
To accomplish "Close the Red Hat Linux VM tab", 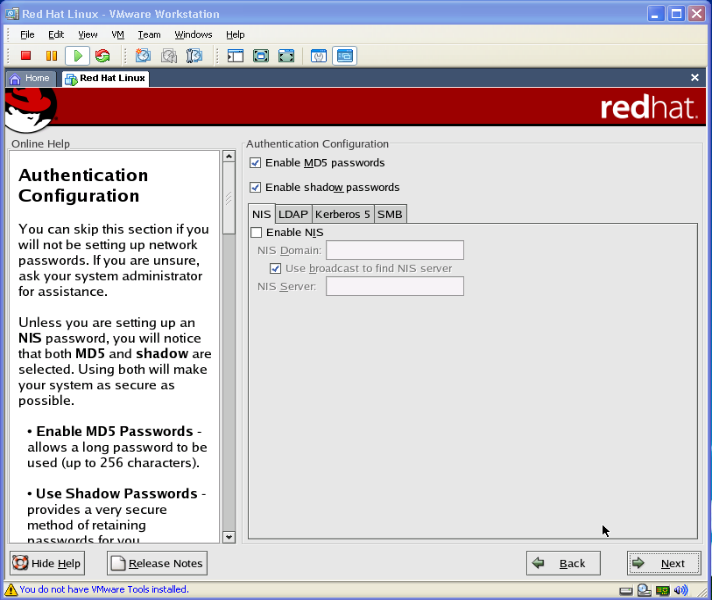I will [695, 77].
